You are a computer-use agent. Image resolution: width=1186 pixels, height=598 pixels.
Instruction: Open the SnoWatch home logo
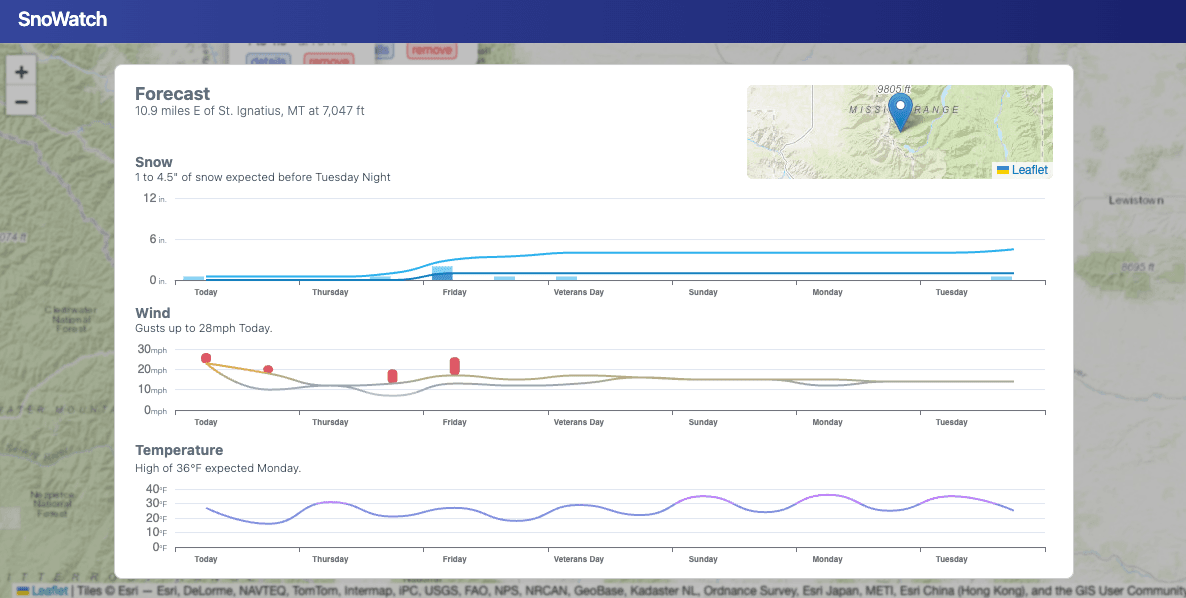[x=62, y=19]
